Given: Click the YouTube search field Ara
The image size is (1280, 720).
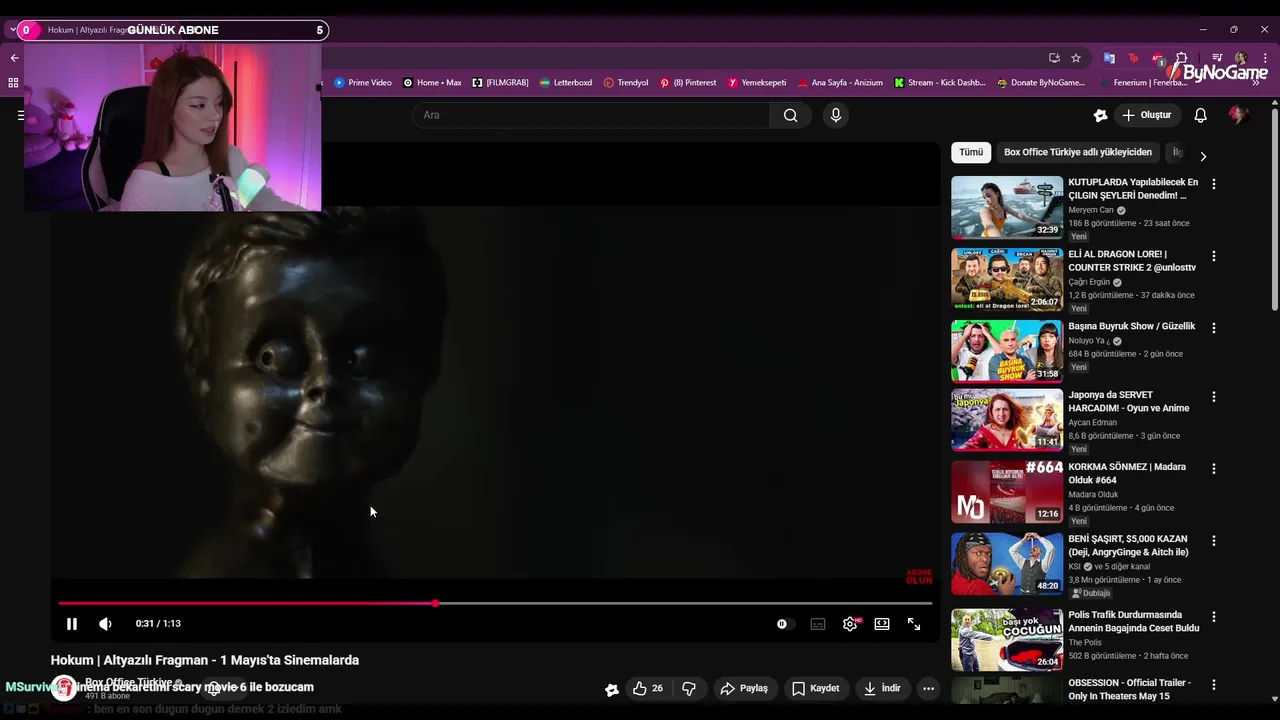Looking at the screenshot, I should [x=592, y=115].
